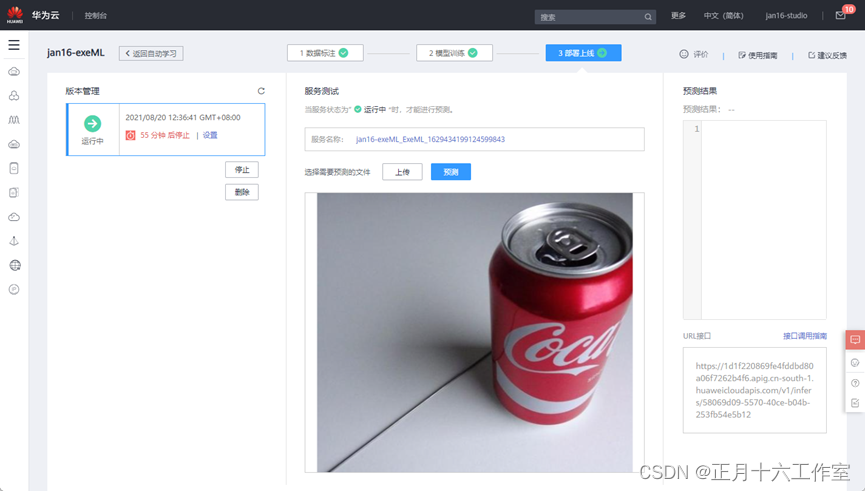Click the wave-shaped sidebar icon
Viewport: 865px width, 491px height.
(x=14, y=120)
